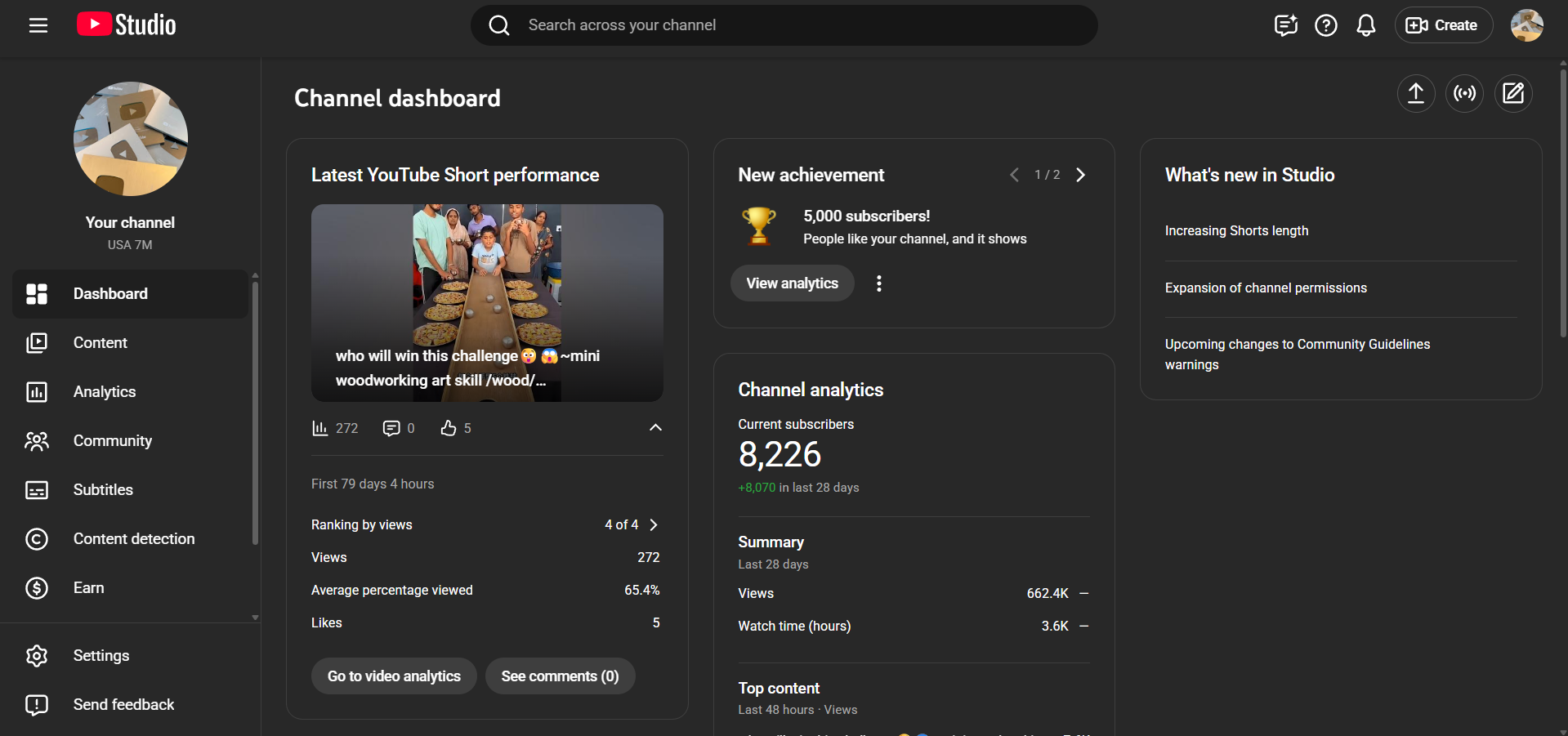Open the latest Short video thumbnail

pos(487,302)
